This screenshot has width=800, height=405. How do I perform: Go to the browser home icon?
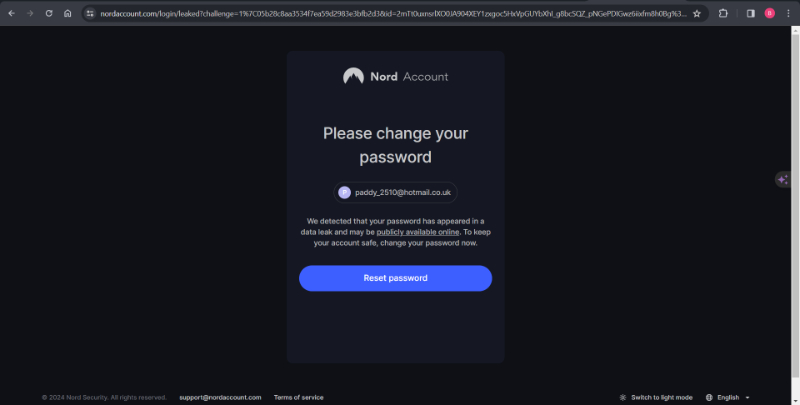[67, 13]
